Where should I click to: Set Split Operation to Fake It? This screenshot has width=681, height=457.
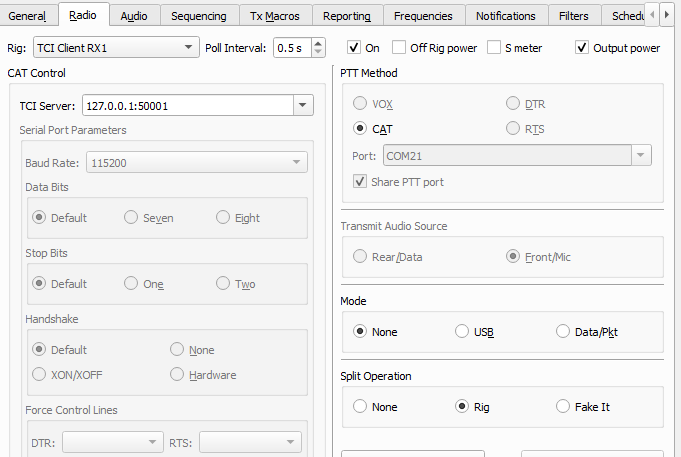[x=563, y=407]
